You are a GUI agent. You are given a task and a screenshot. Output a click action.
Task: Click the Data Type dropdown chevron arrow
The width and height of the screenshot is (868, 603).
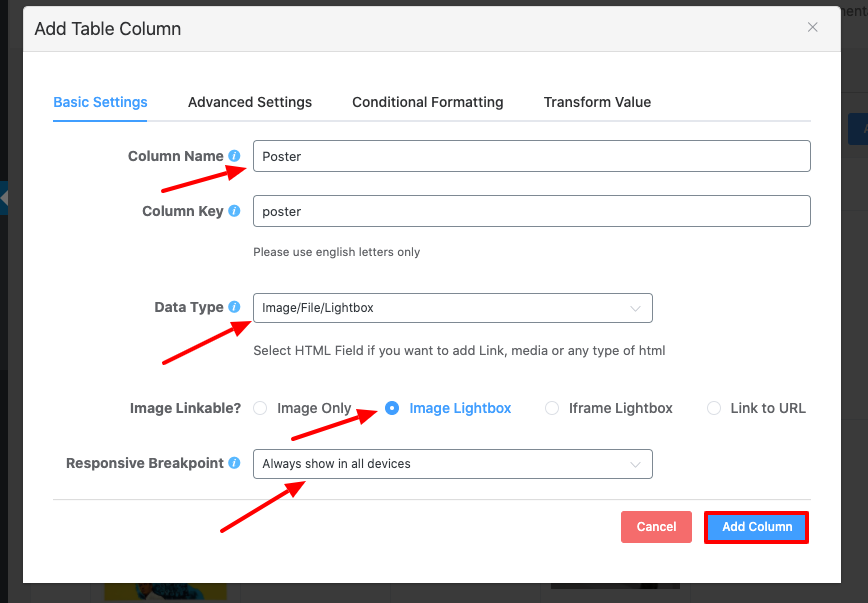pyautogui.click(x=635, y=308)
